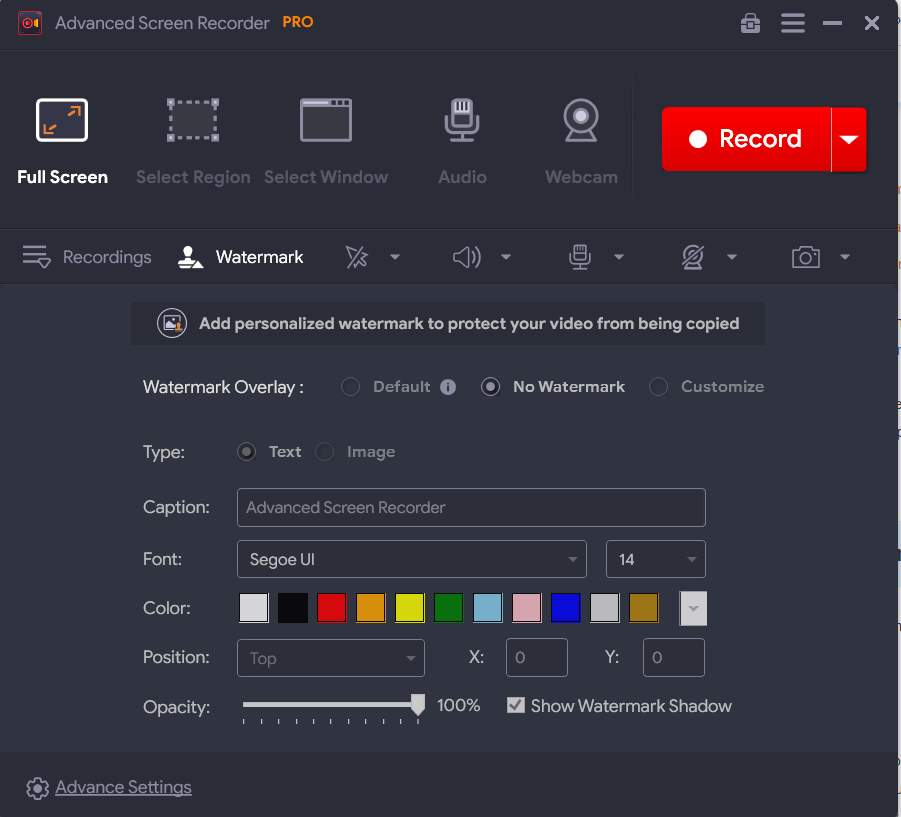Toggle the mouse click effects icon
This screenshot has height=817, width=901.
(x=356, y=257)
